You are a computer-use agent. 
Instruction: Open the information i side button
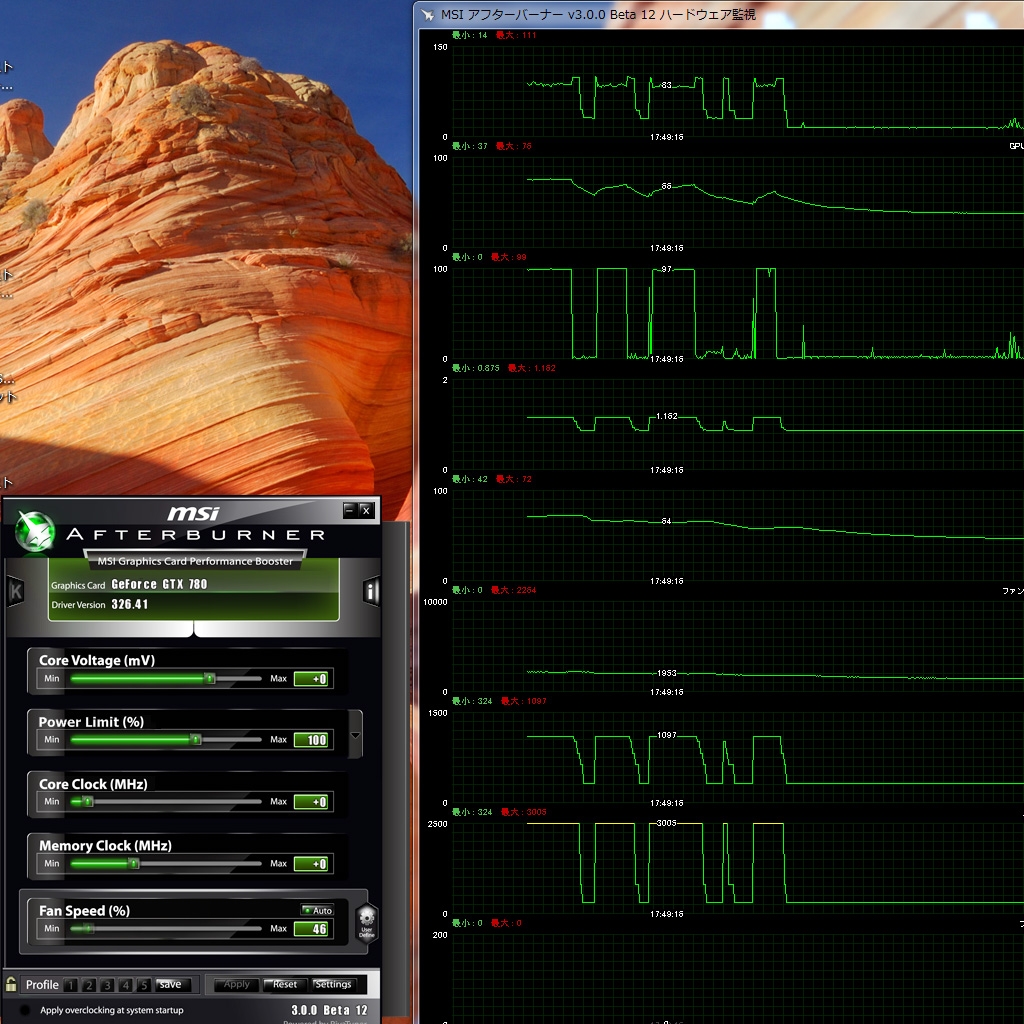371,592
